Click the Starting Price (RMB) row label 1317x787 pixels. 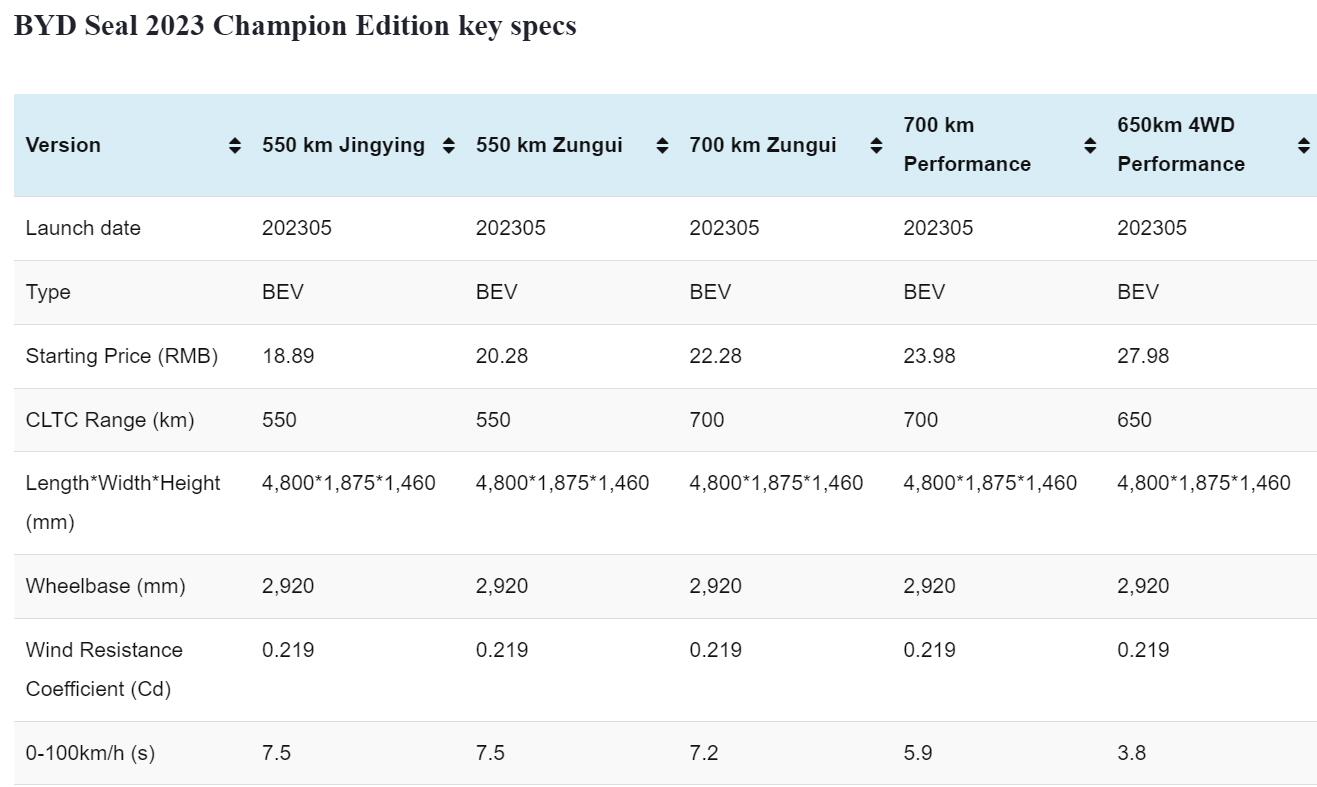(x=121, y=356)
